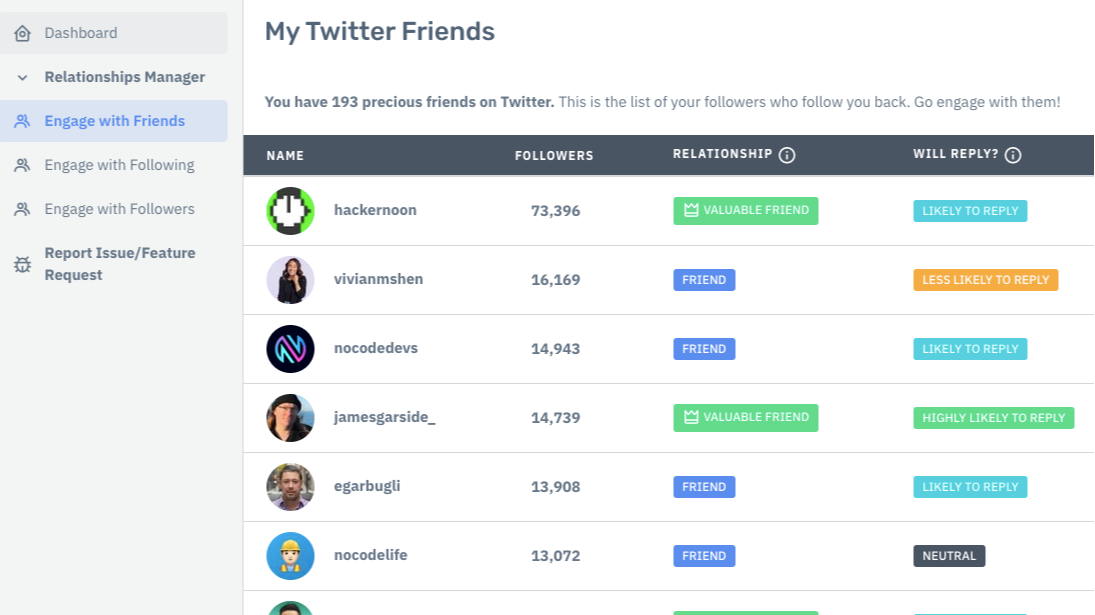Open the vivianmshen profile name
The width and height of the screenshot is (1095, 615).
pos(378,279)
